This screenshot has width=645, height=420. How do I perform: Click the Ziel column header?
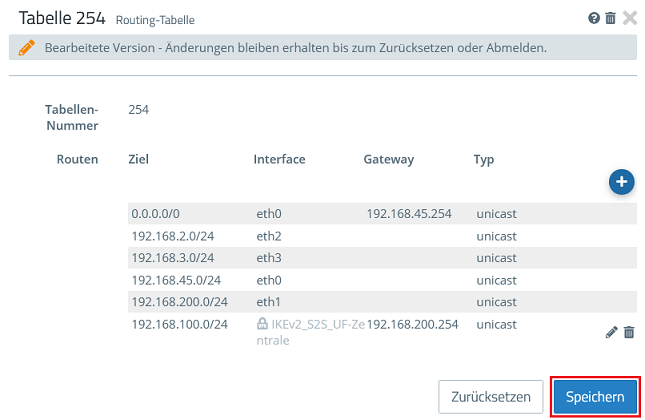[x=138, y=160]
